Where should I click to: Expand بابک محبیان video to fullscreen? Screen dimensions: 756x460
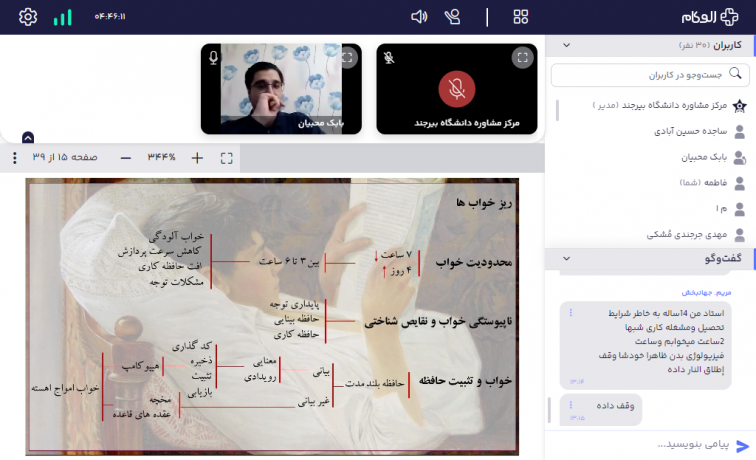tap(347, 58)
